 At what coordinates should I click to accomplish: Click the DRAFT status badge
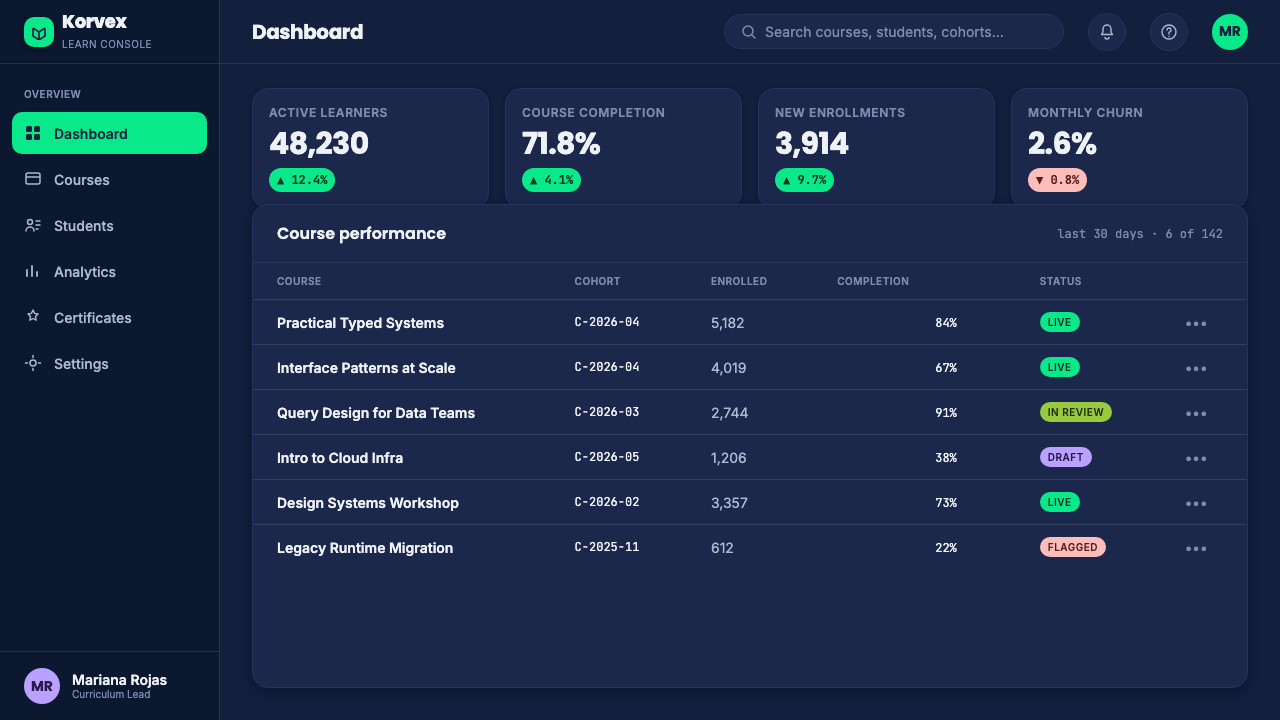[x=1065, y=457]
